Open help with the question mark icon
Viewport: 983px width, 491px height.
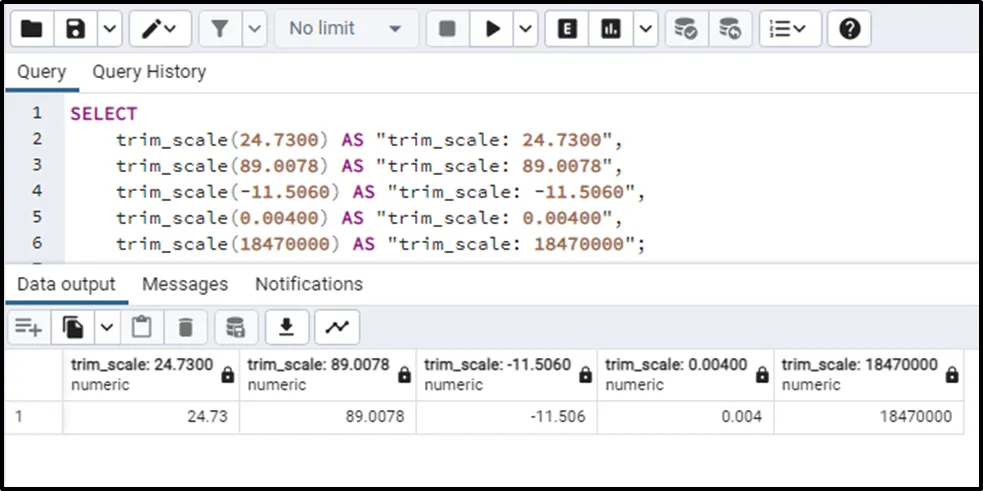click(x=850, y=29)
